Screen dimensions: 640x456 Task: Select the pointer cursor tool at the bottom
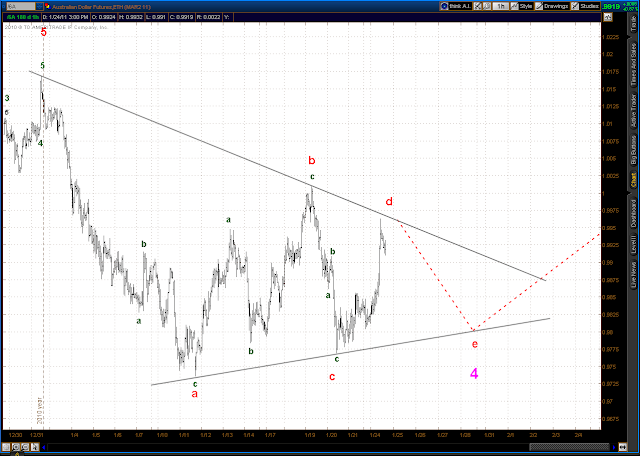point(35,447)
